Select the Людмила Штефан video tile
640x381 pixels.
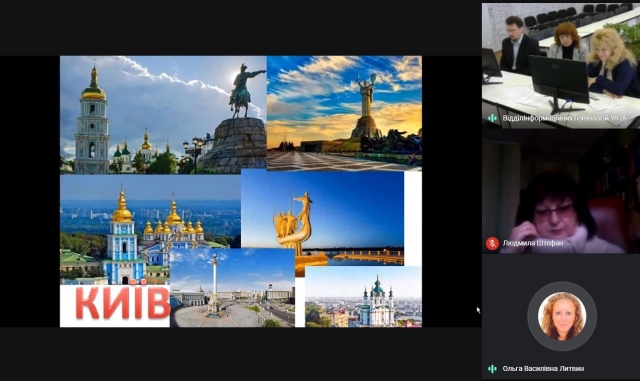pos(561,192)
